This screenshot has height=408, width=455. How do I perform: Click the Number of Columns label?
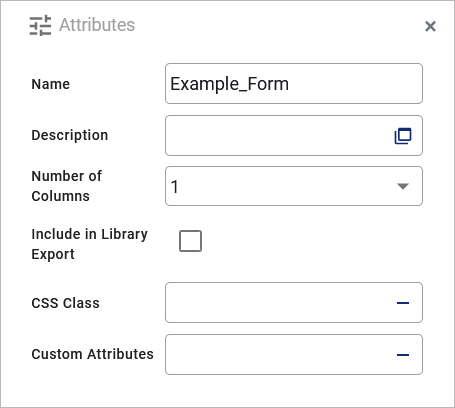pos(67,186)
